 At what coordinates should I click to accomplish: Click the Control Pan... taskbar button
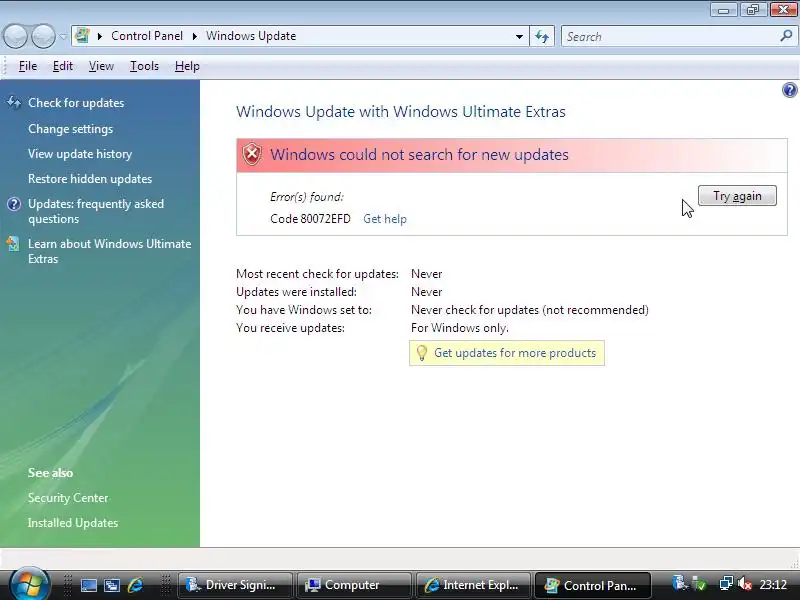[x=592, y=585]
